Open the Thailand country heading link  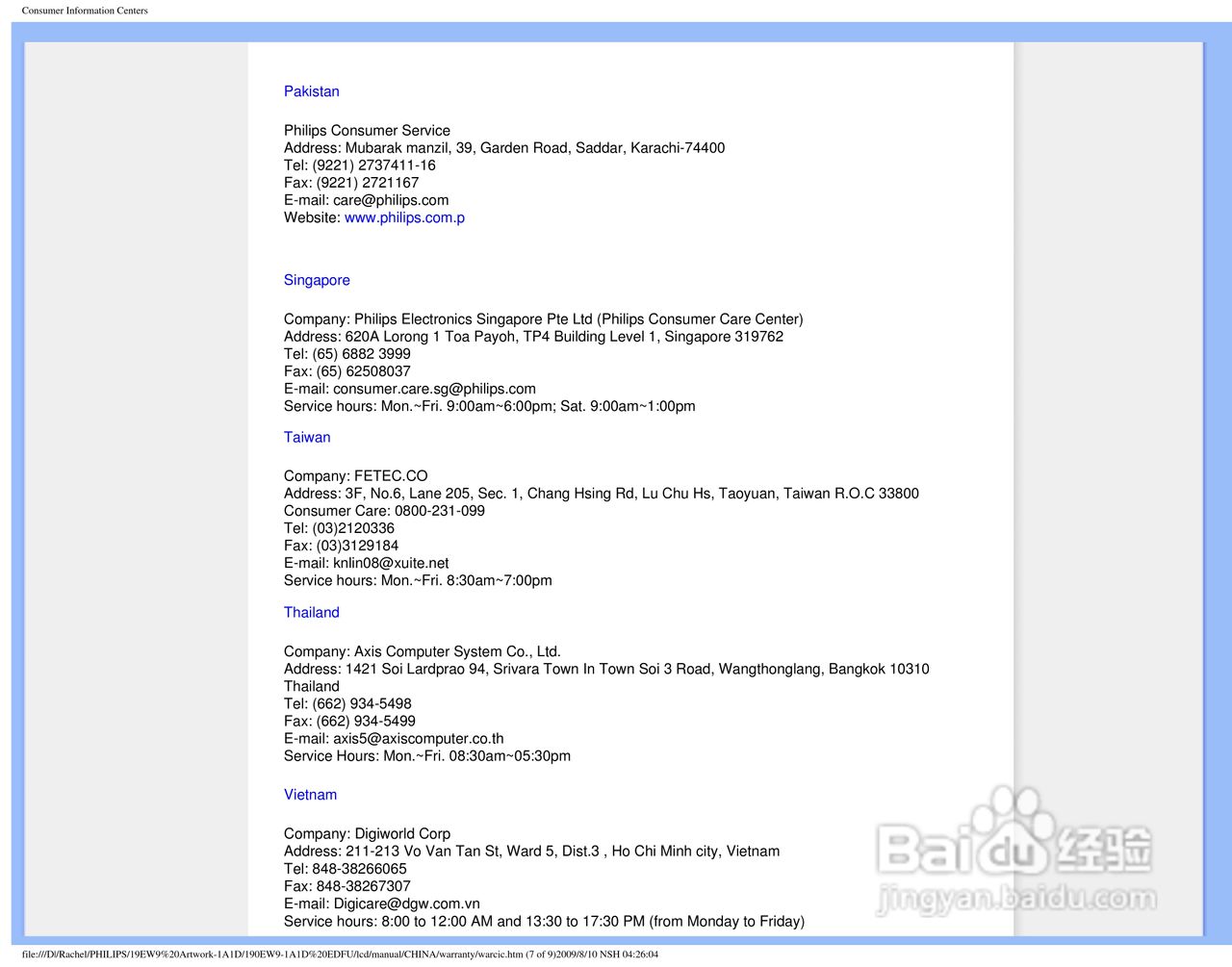[x=311, y=612]
